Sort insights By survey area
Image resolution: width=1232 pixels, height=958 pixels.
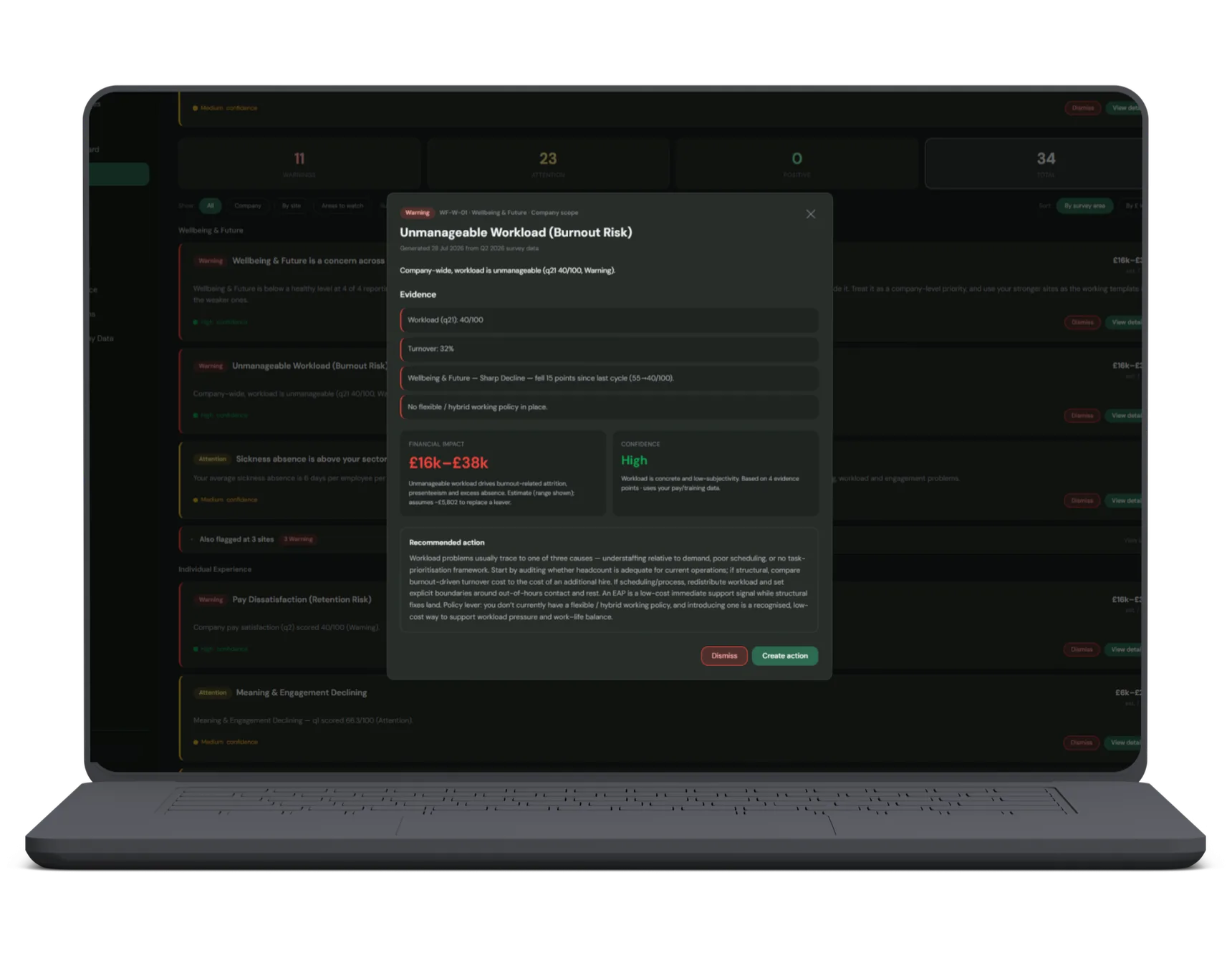[x=1084, y=205]
